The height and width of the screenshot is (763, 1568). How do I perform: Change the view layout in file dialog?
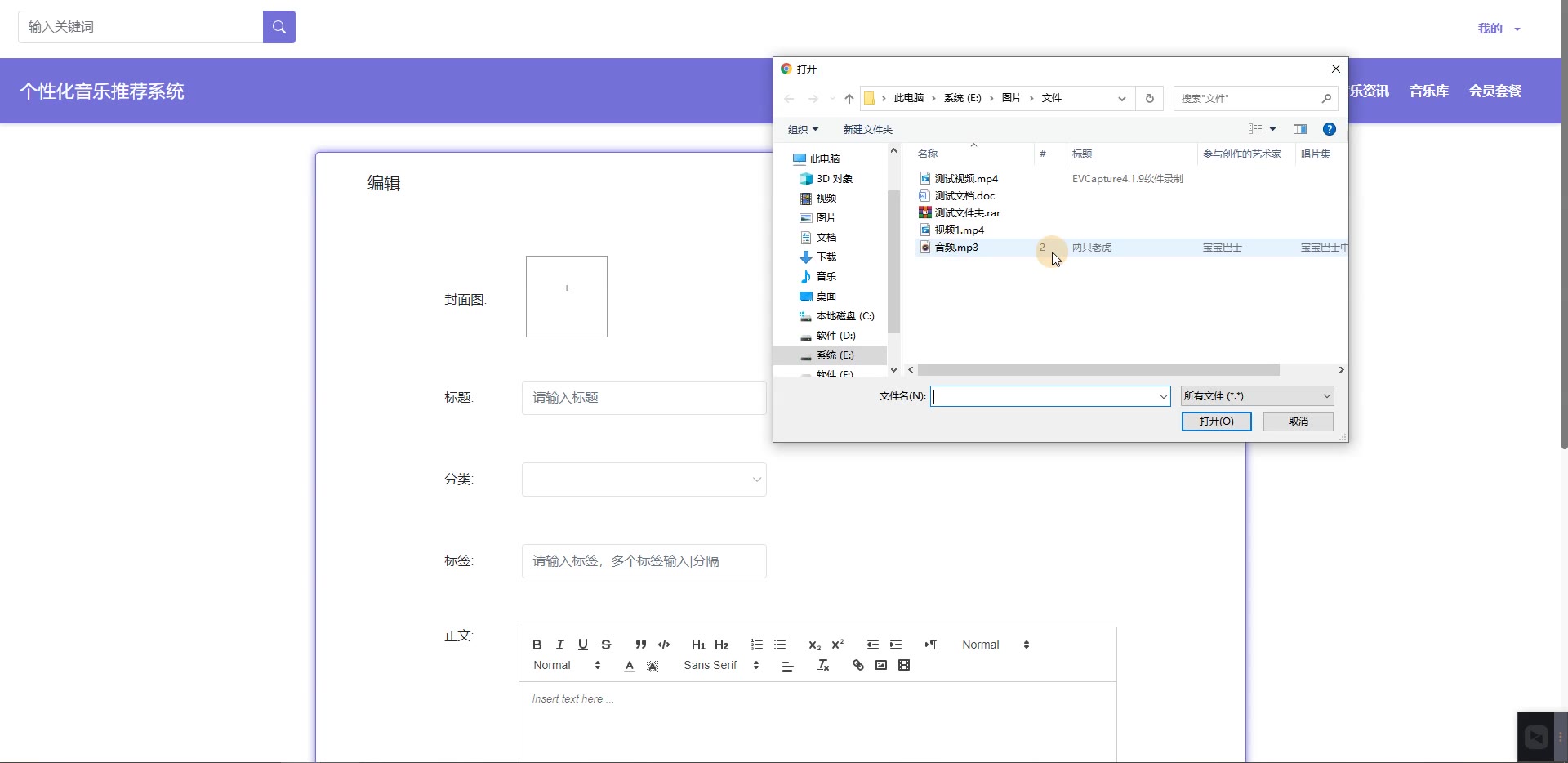pyautogui.click(x=1255, y=129)
